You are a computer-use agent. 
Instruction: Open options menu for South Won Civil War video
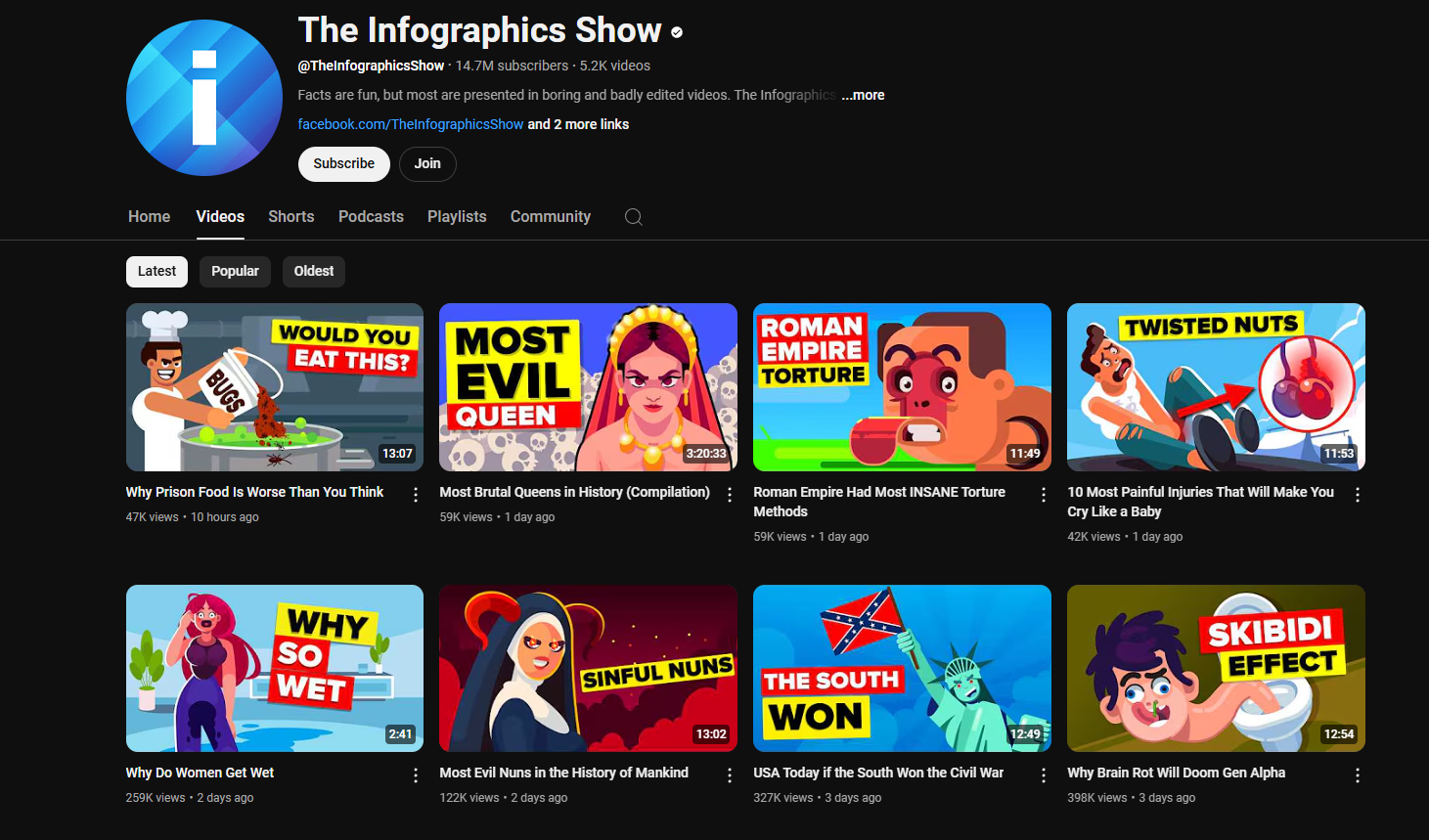[1044, 775]
